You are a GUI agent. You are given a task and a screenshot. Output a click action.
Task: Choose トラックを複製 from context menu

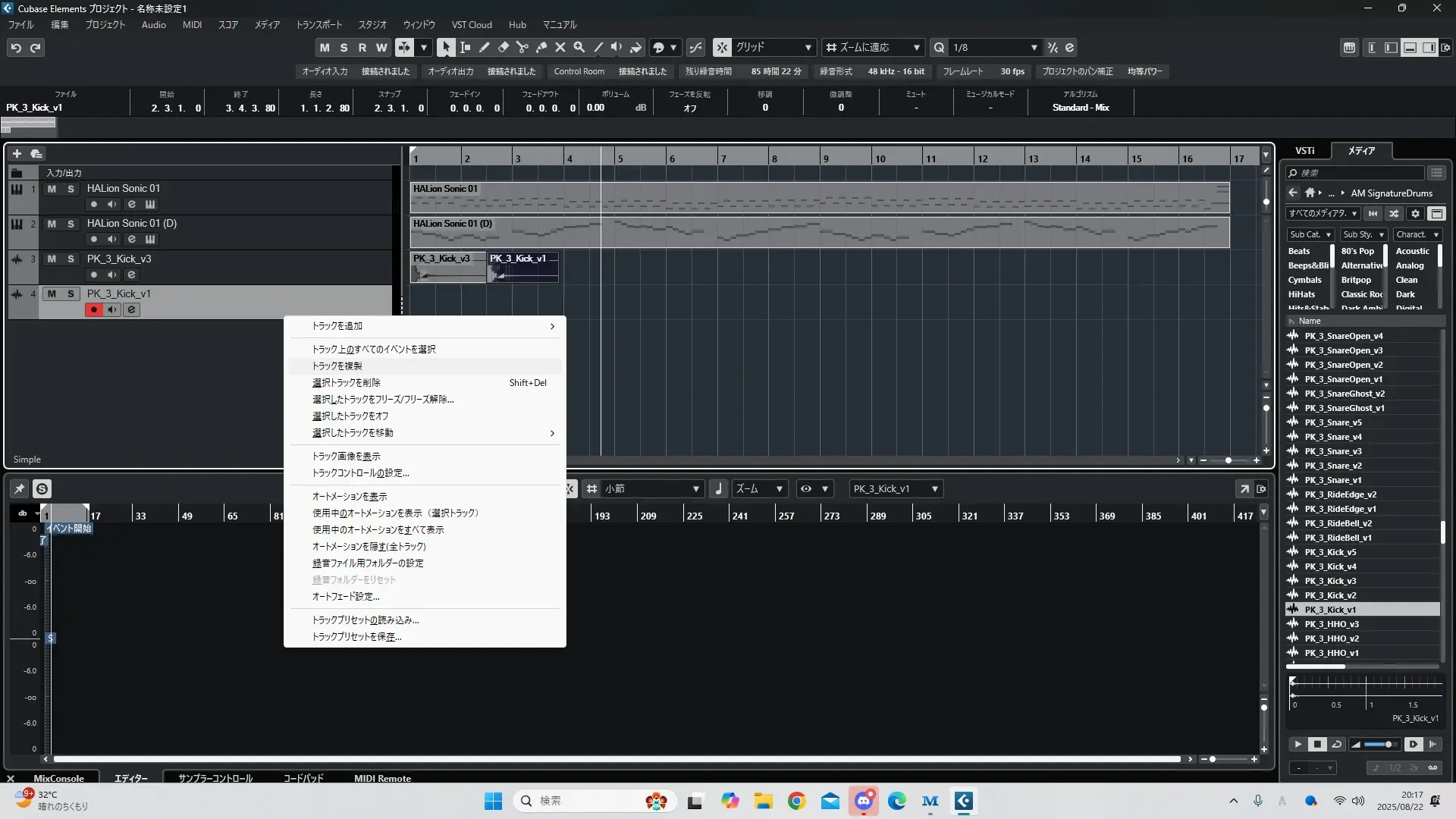point(337,366)
